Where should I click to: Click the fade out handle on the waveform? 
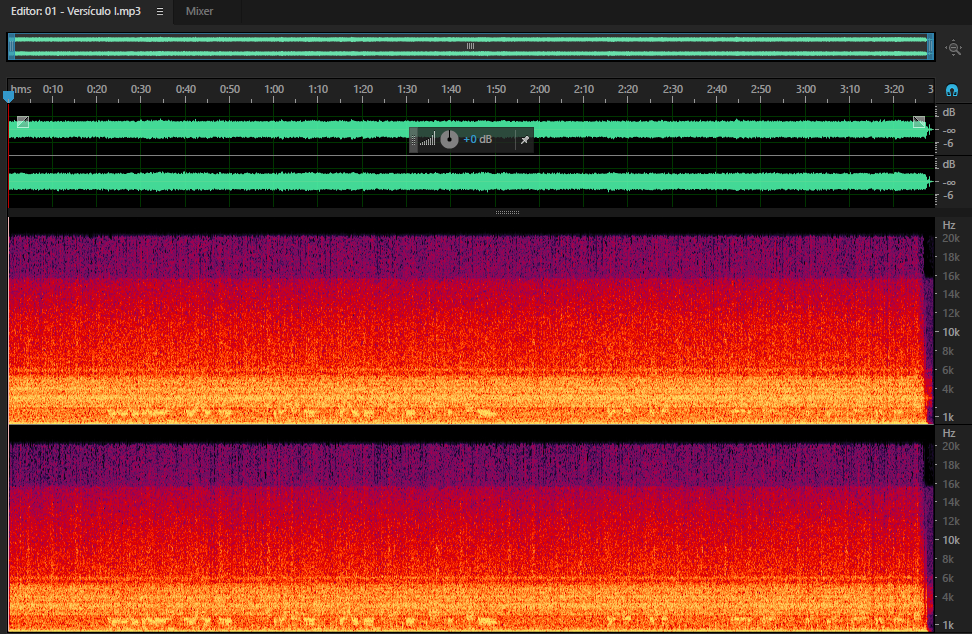(919, 121)
